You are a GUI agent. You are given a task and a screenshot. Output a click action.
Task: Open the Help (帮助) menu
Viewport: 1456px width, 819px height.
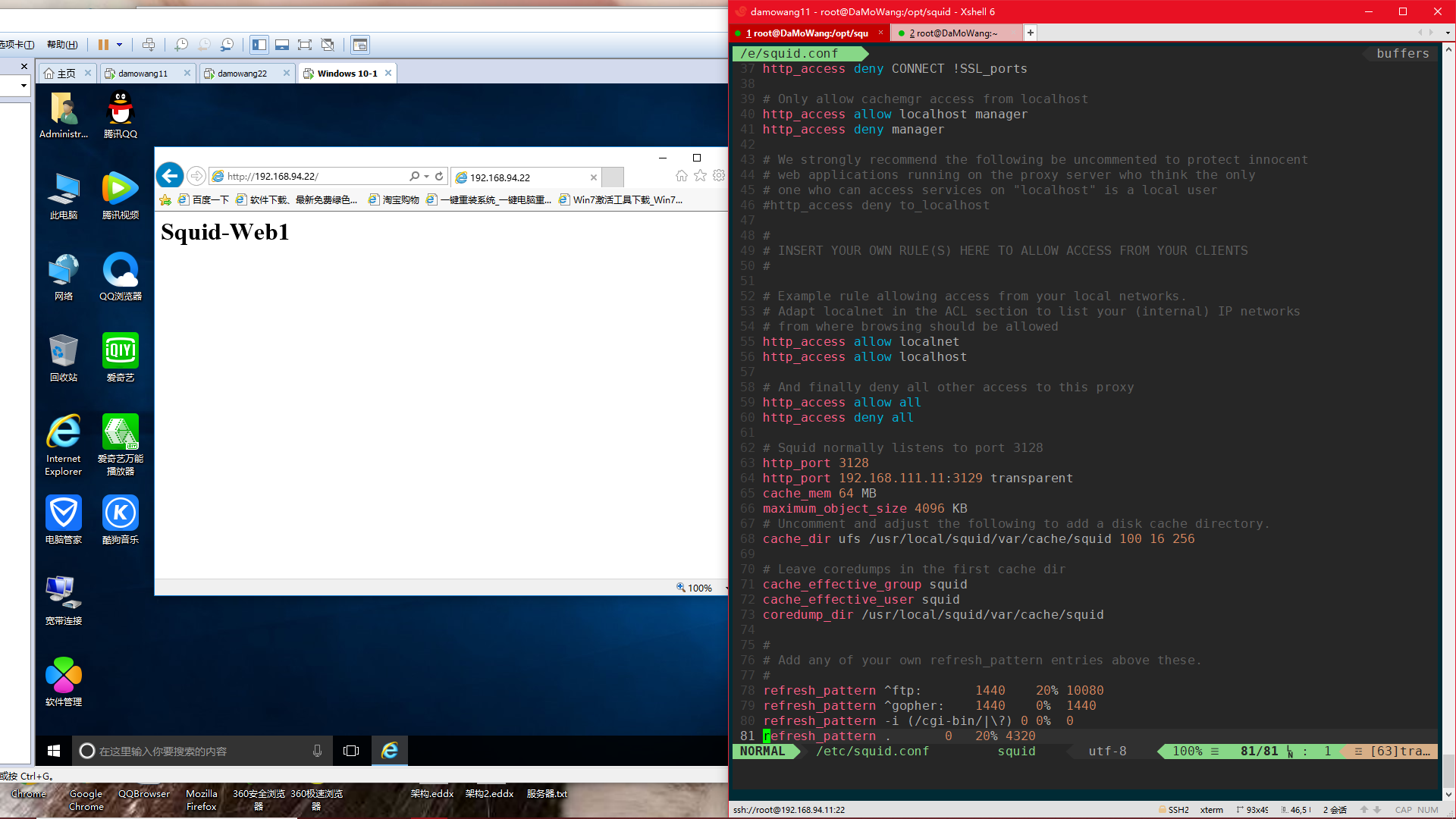click(62, 45)
